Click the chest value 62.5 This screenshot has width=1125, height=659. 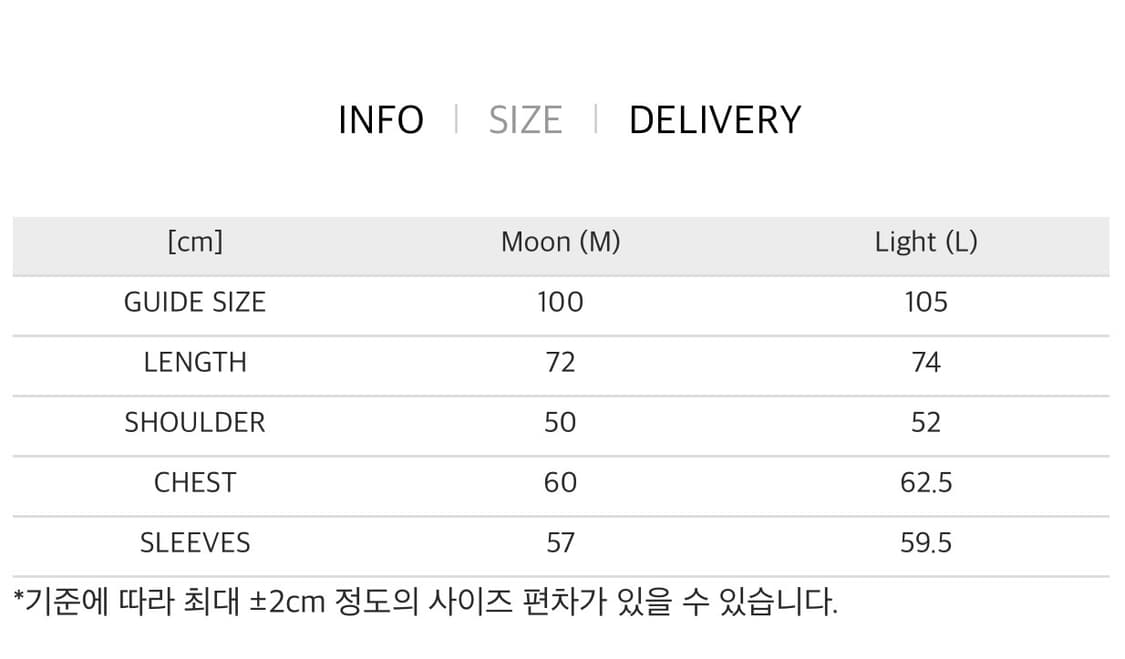pyautogui.click(x=926, y=482)
